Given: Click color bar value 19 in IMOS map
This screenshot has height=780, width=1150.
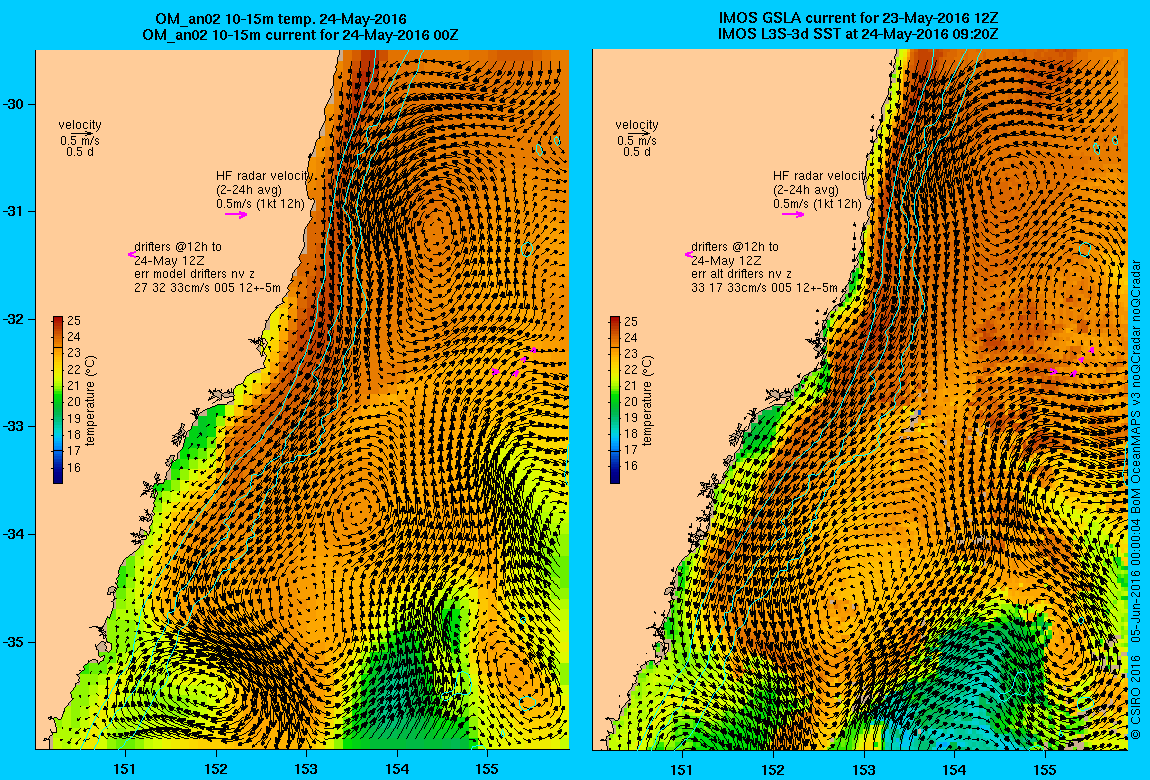Looking at the screenshot, I should coord(631,418).
